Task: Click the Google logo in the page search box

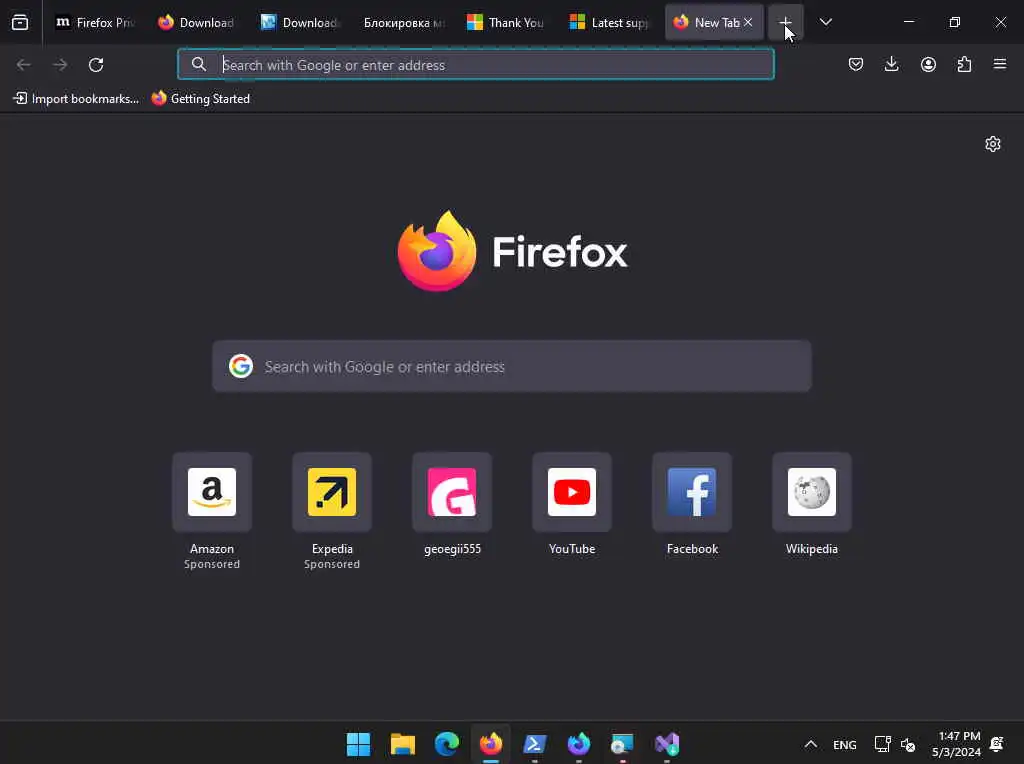Action: [x=241, y=366]
